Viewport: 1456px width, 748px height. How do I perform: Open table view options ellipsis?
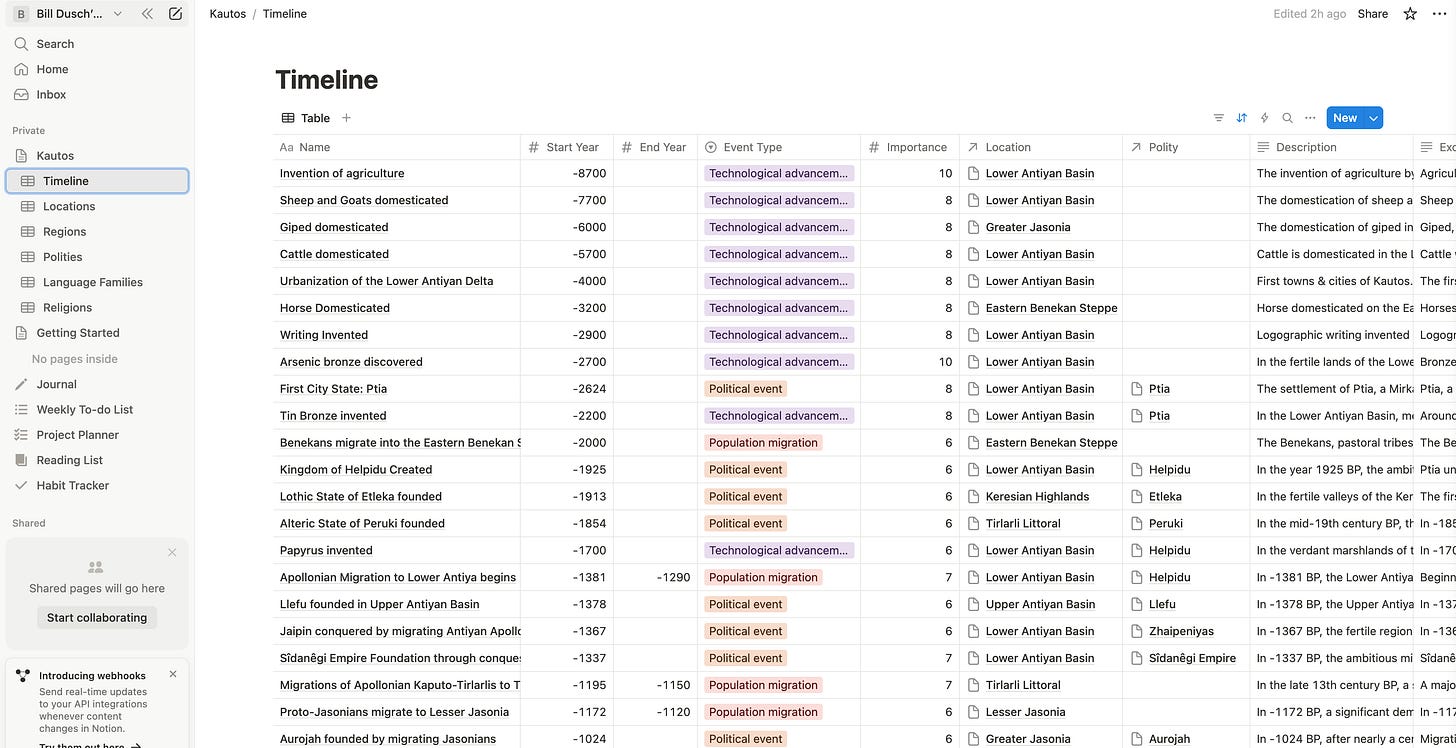tap(1310, 118)
